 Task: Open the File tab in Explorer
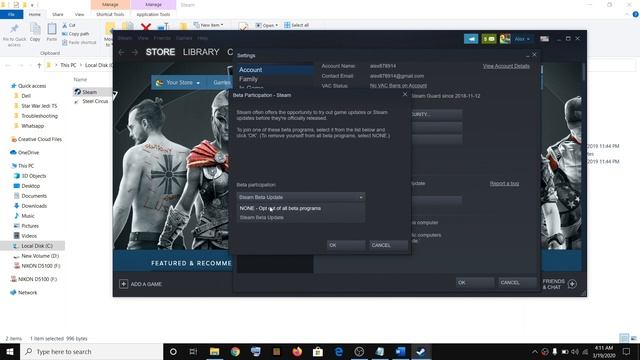pos(11,14)
